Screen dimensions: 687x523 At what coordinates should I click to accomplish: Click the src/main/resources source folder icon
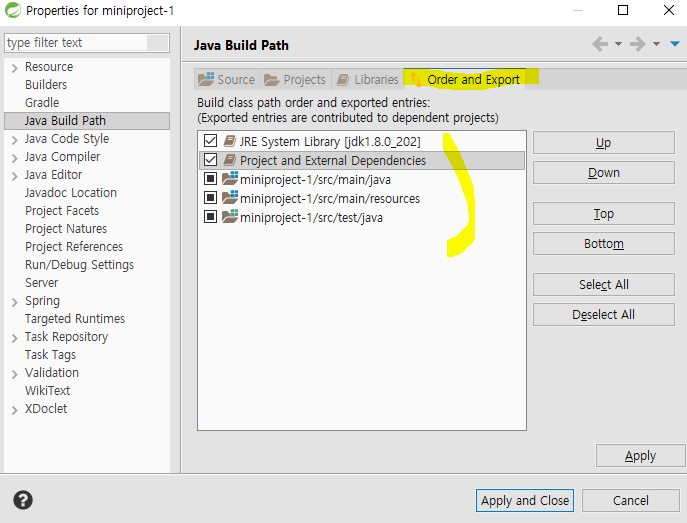tap(230, 198)
